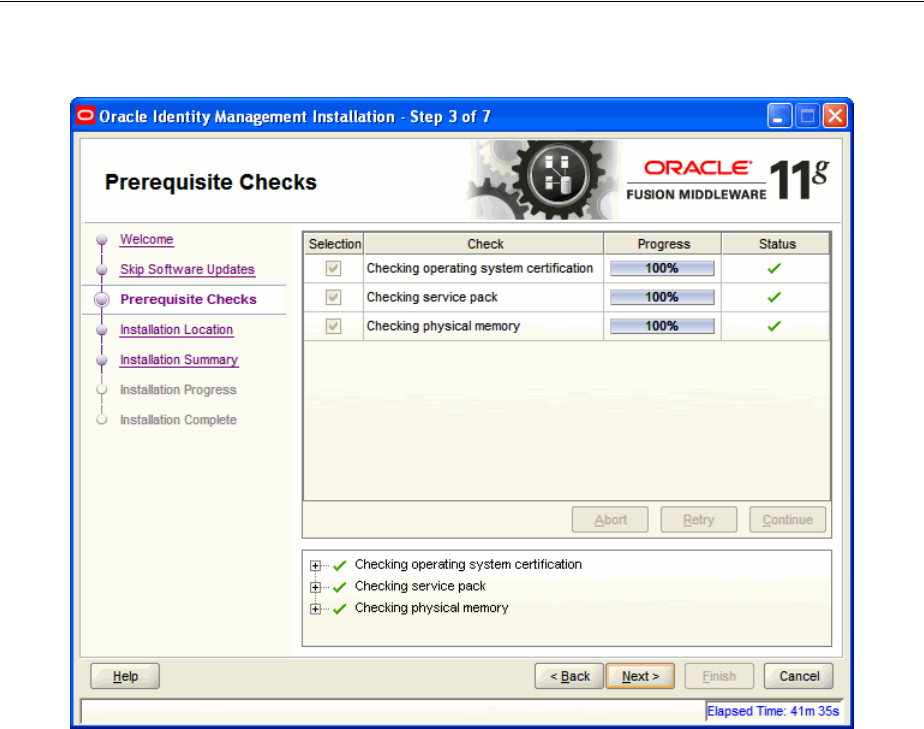This screenshot has width=924, height=729.
Task: Click the Continue button
Action: pos(787,520)
